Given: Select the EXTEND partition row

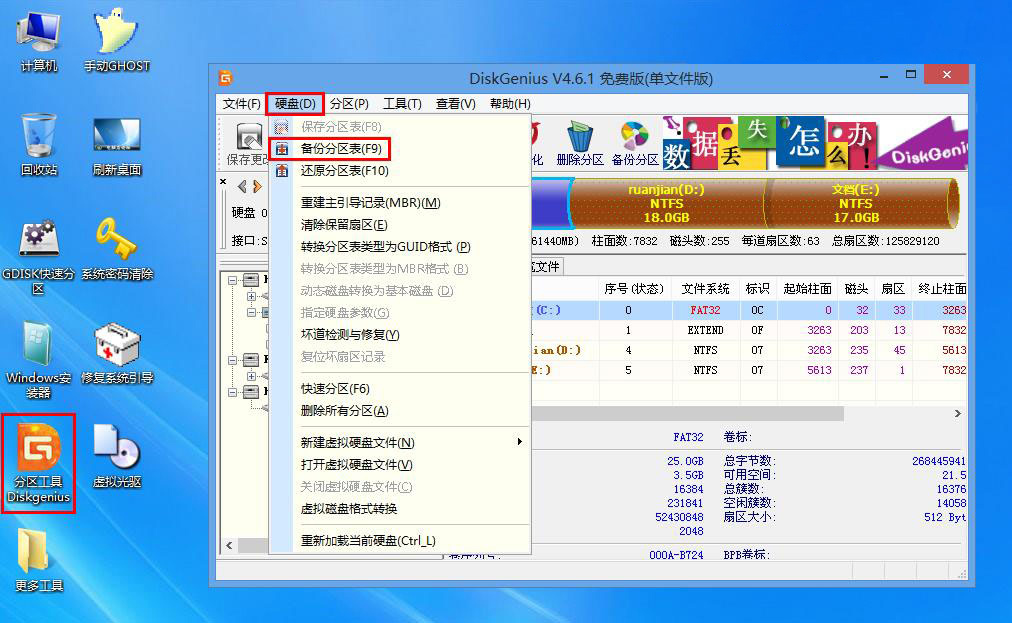Looking at the screenshot, I should pyautogui.click(x=748, y=330).
